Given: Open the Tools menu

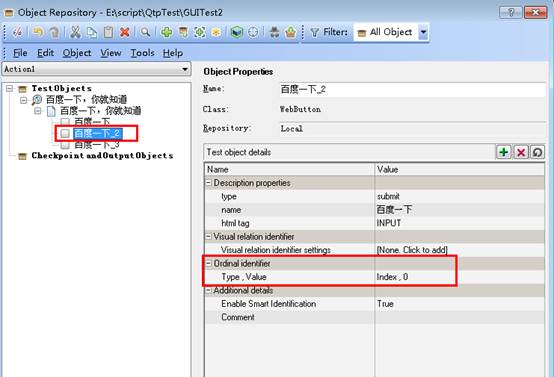Looking at the screenshot, I should click(x=142, y=53).
